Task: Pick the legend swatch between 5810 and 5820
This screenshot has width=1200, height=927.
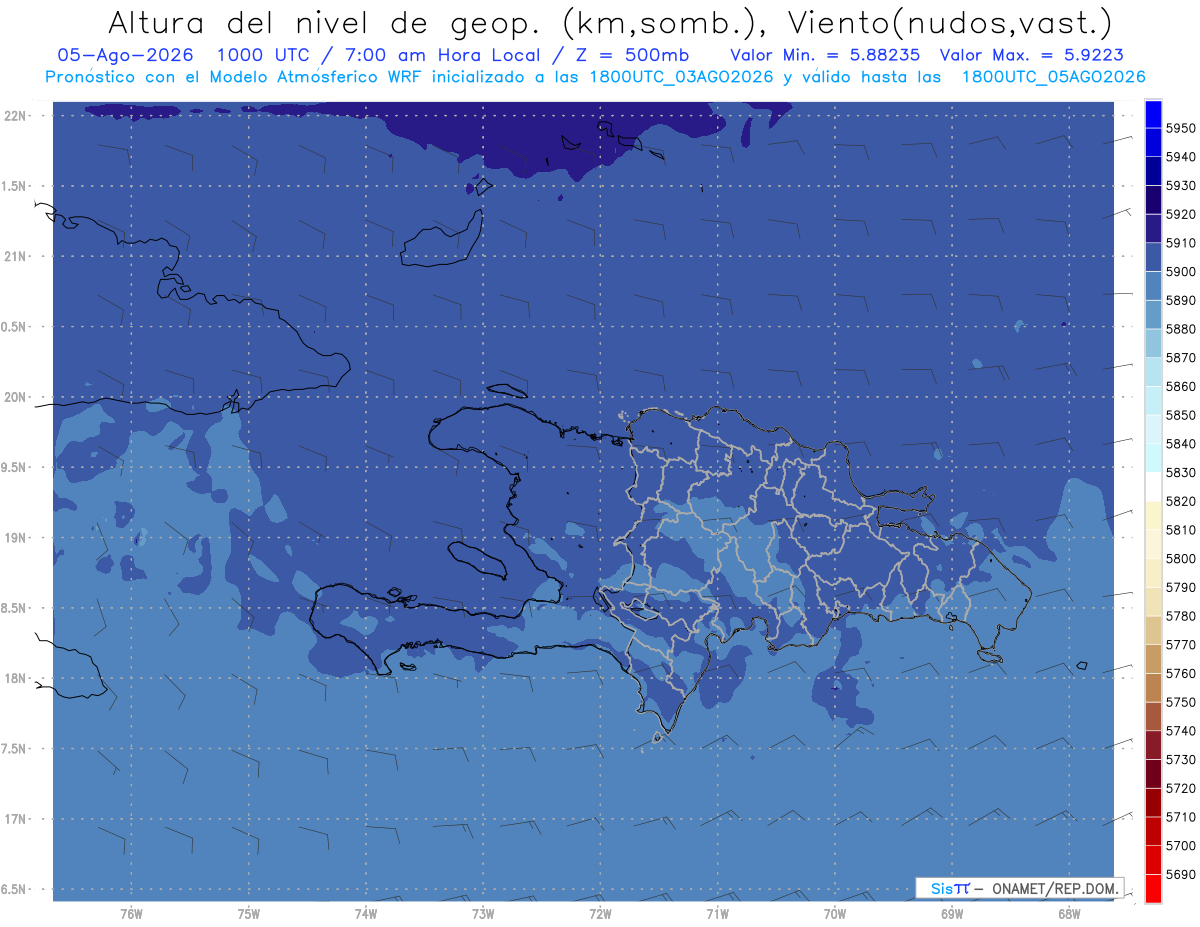Action: point(1153,515)
